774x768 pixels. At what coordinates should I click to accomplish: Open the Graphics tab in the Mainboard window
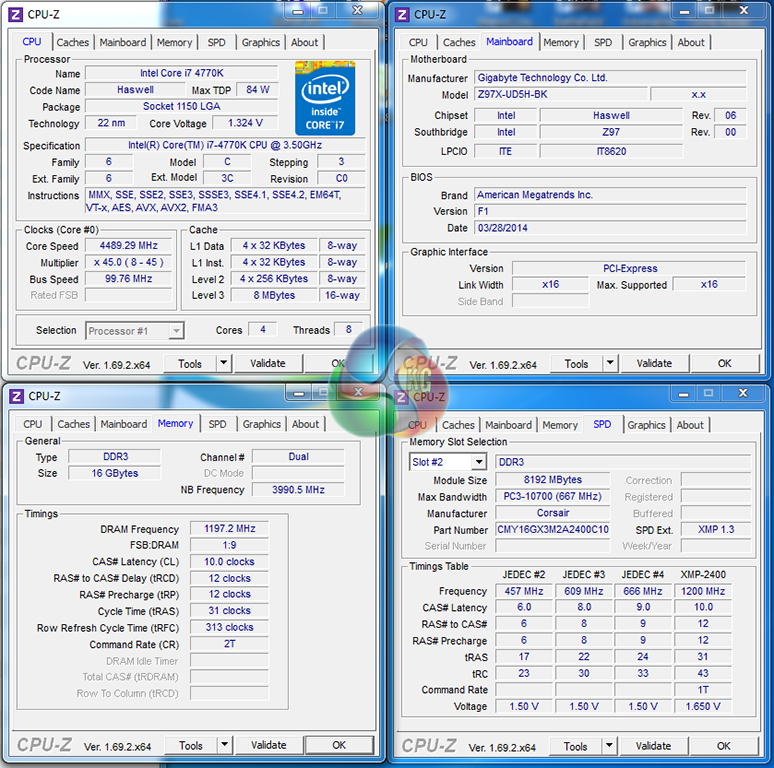(647, 42)
